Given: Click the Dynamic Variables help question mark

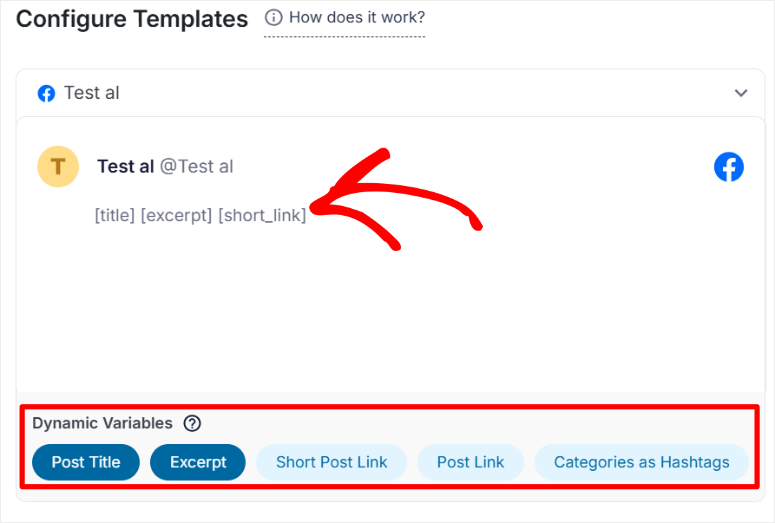Looking at the screenshot, I should tap(192, 423).
